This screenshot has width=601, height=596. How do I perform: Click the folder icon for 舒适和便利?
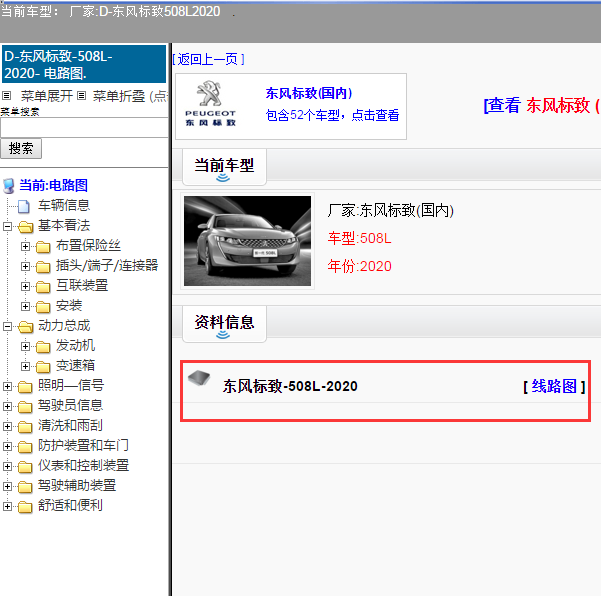point(25,507)
